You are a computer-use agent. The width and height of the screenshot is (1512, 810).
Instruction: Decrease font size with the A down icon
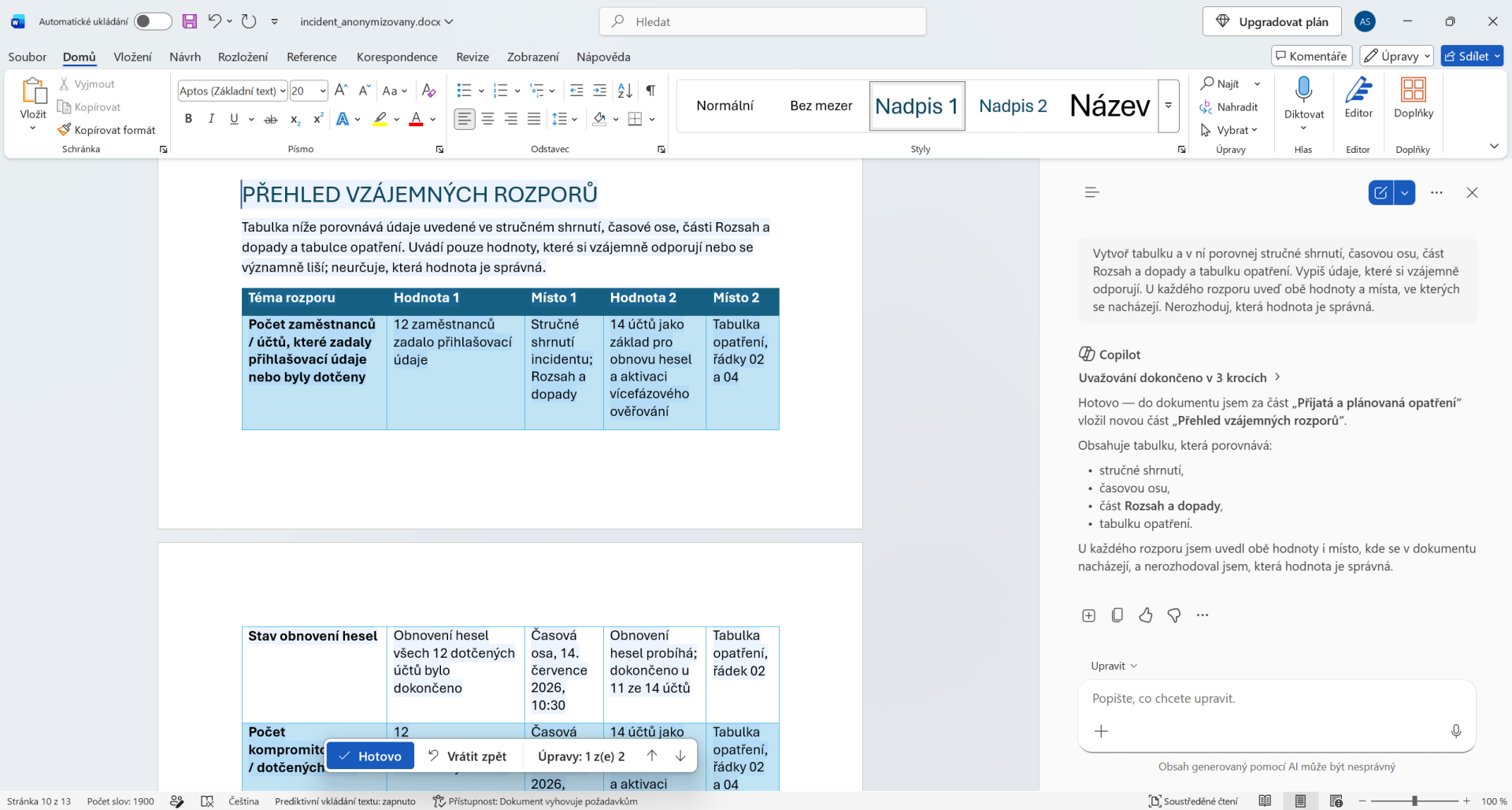364,91
